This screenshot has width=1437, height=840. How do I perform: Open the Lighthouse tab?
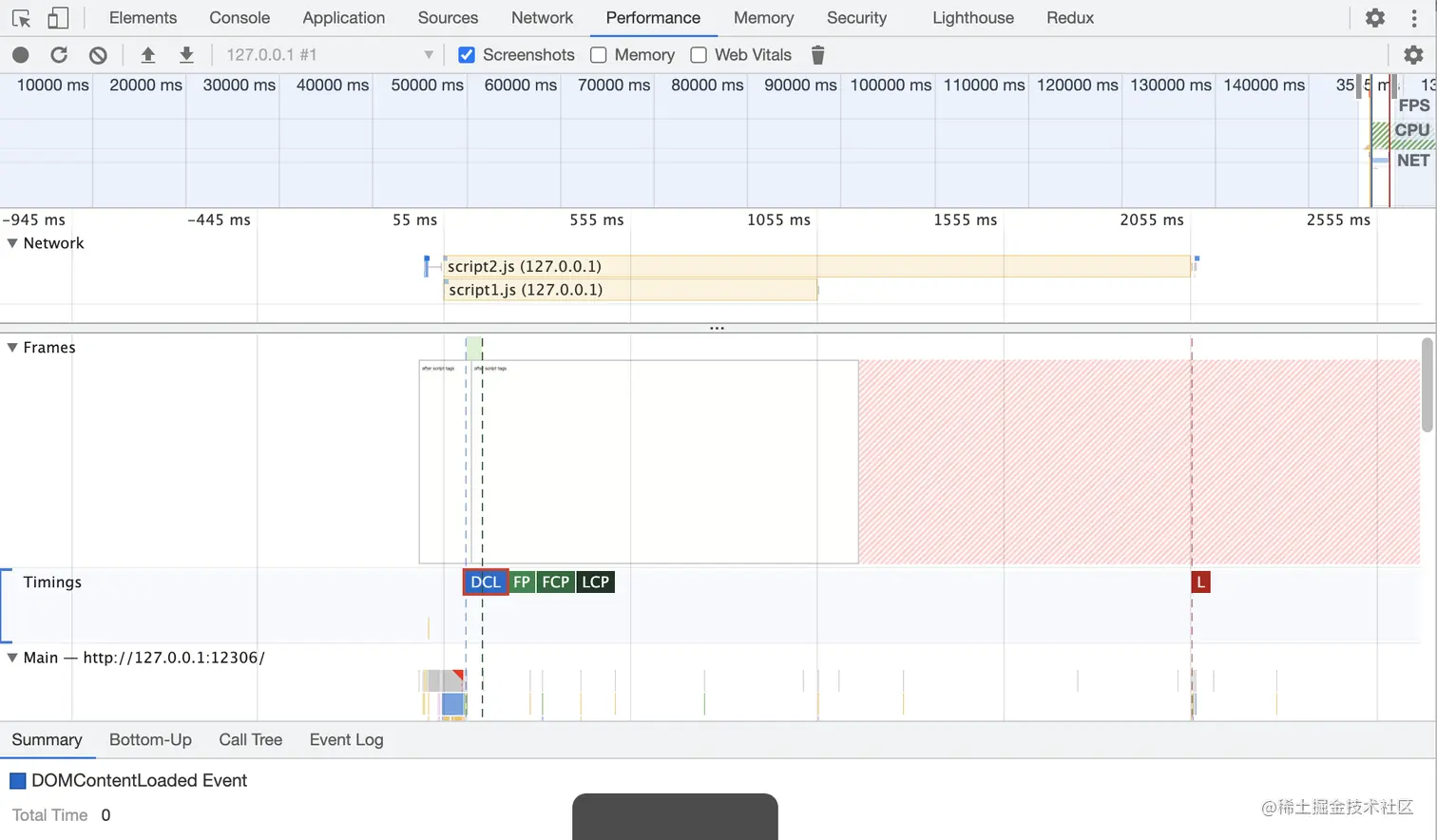click(973, 18)
